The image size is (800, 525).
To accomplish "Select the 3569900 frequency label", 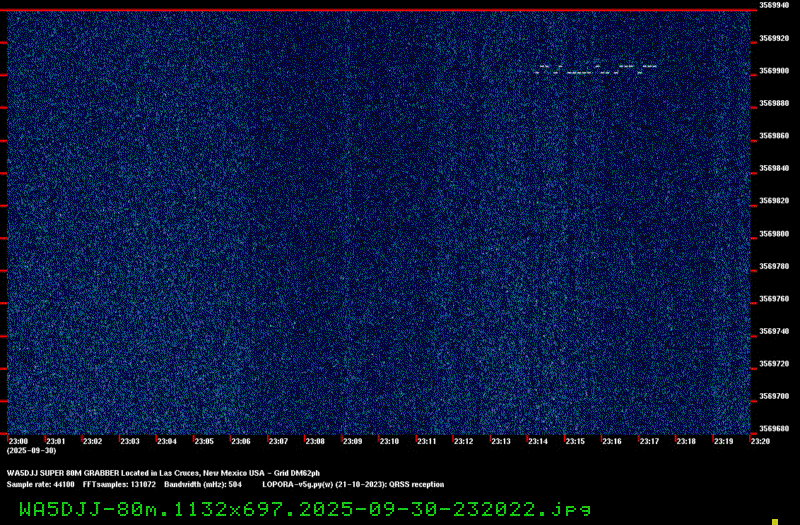I will click(774, 71).
